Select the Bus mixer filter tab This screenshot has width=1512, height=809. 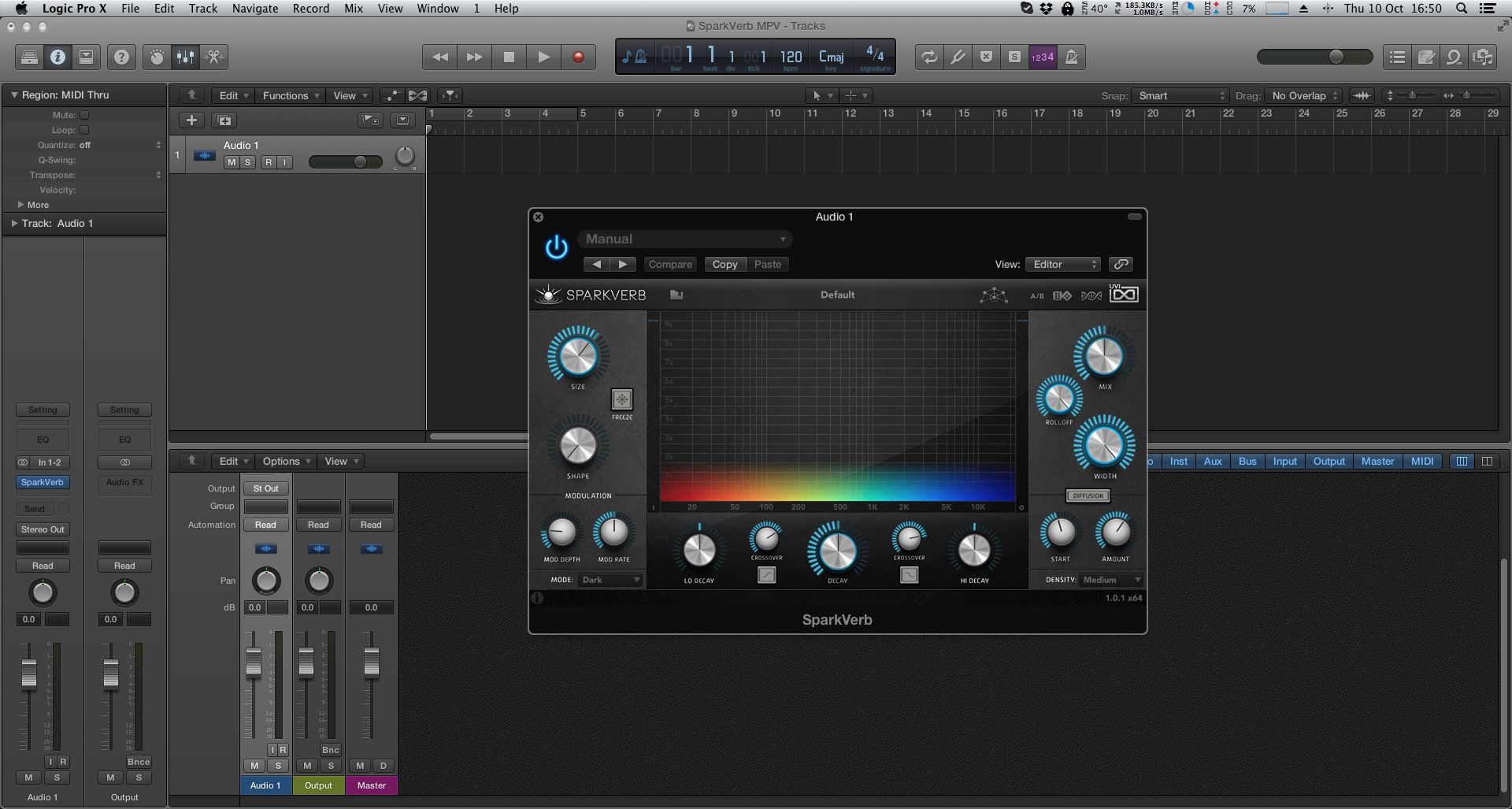[1247, 462]
